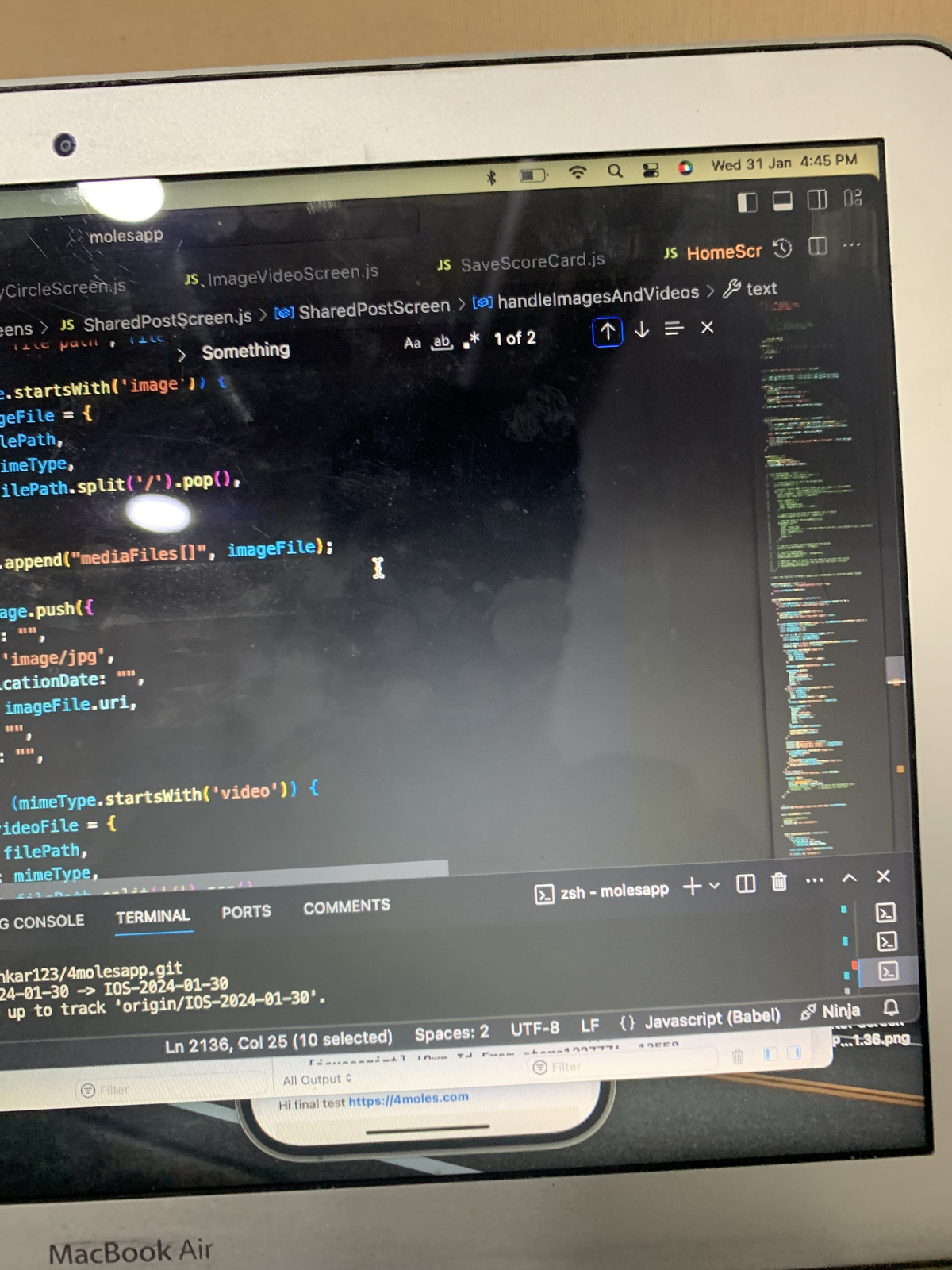The image size is (952, 1270).
Task: Open new terminal launch profile dropdown
Action: coord(715,885)
